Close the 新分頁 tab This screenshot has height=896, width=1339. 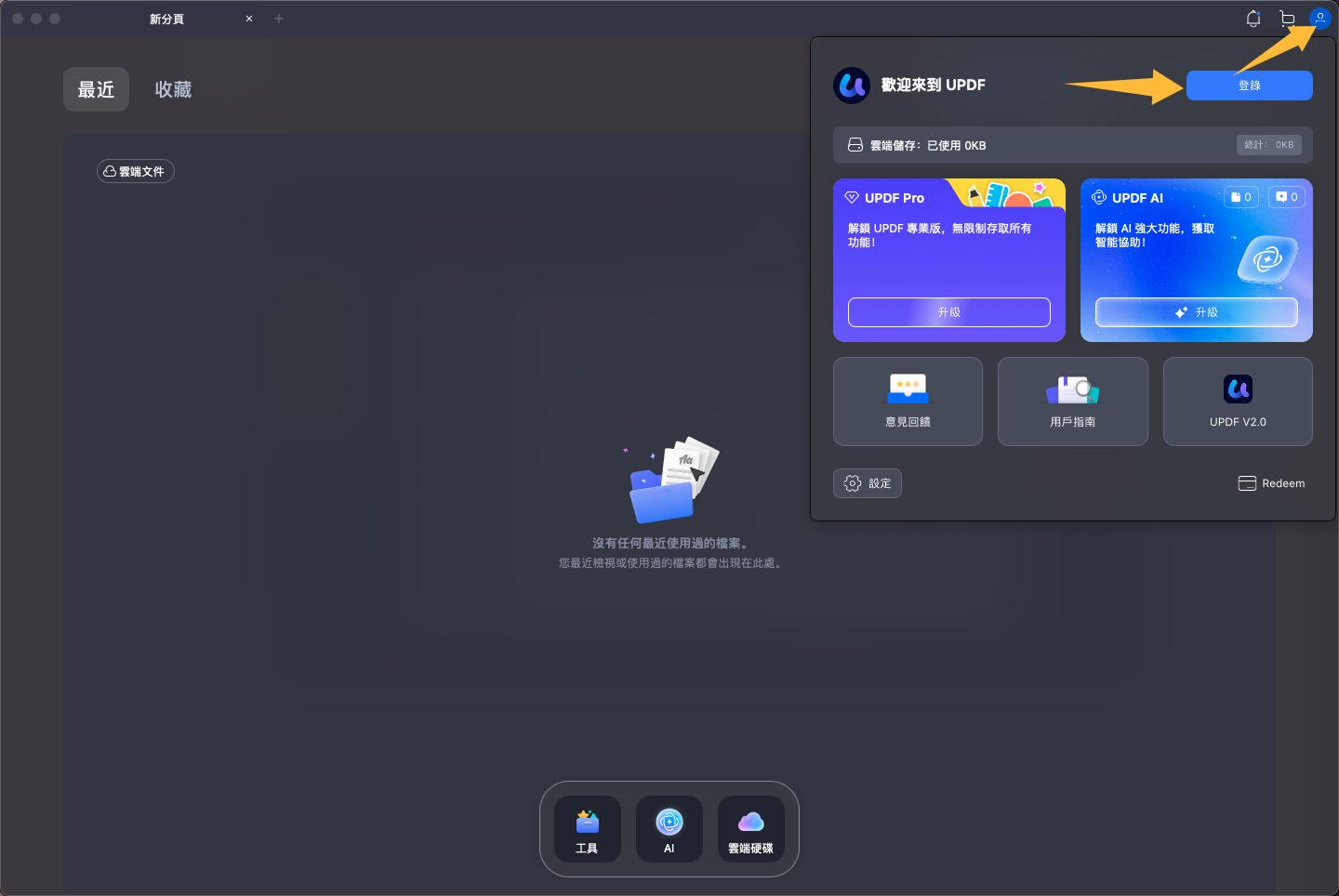tap(249, 19)
